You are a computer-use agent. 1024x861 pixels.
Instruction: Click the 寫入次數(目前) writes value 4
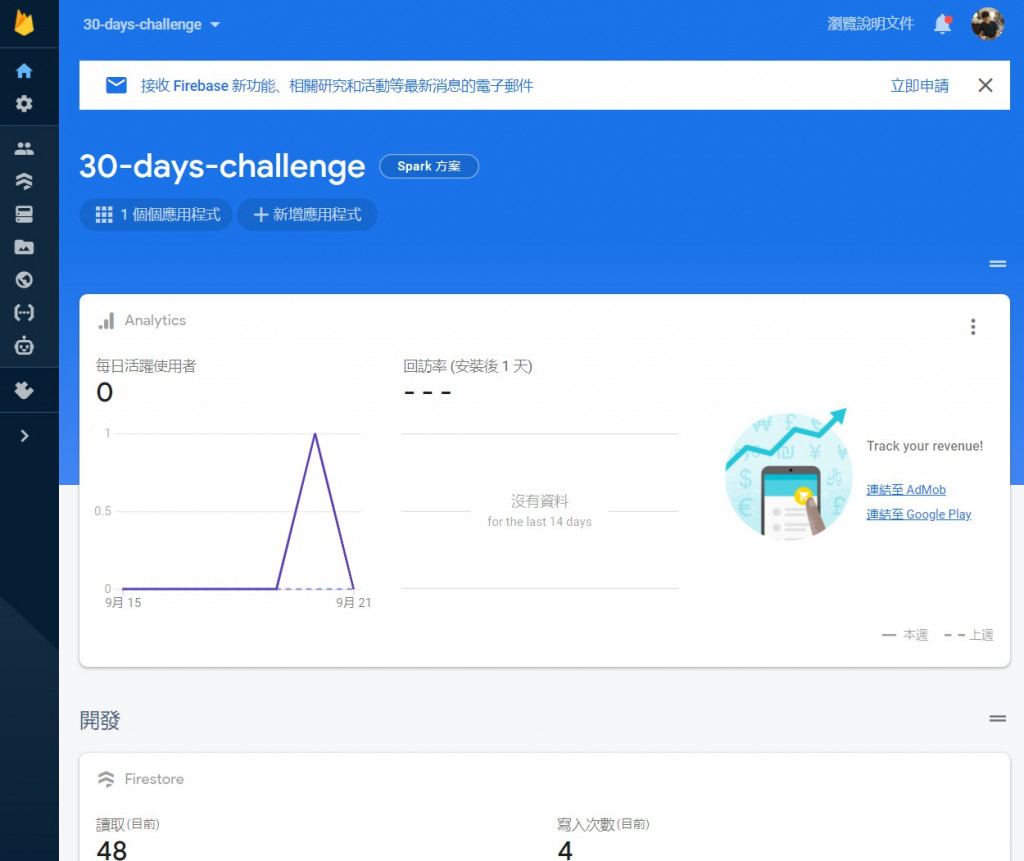[x=565, y=851]
